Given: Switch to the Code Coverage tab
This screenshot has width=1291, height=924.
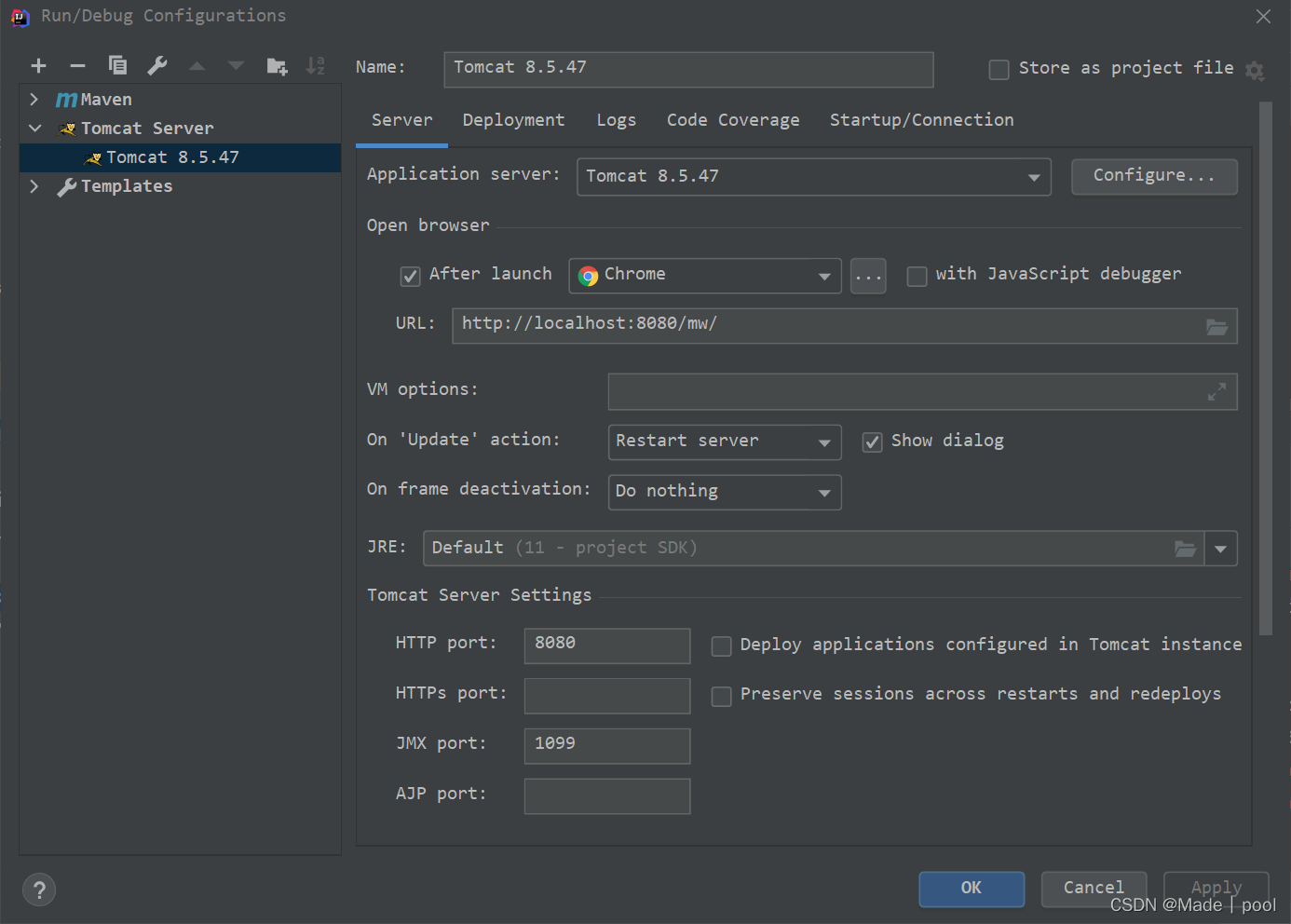Looking at the screenshot, I should pos(733,120).
